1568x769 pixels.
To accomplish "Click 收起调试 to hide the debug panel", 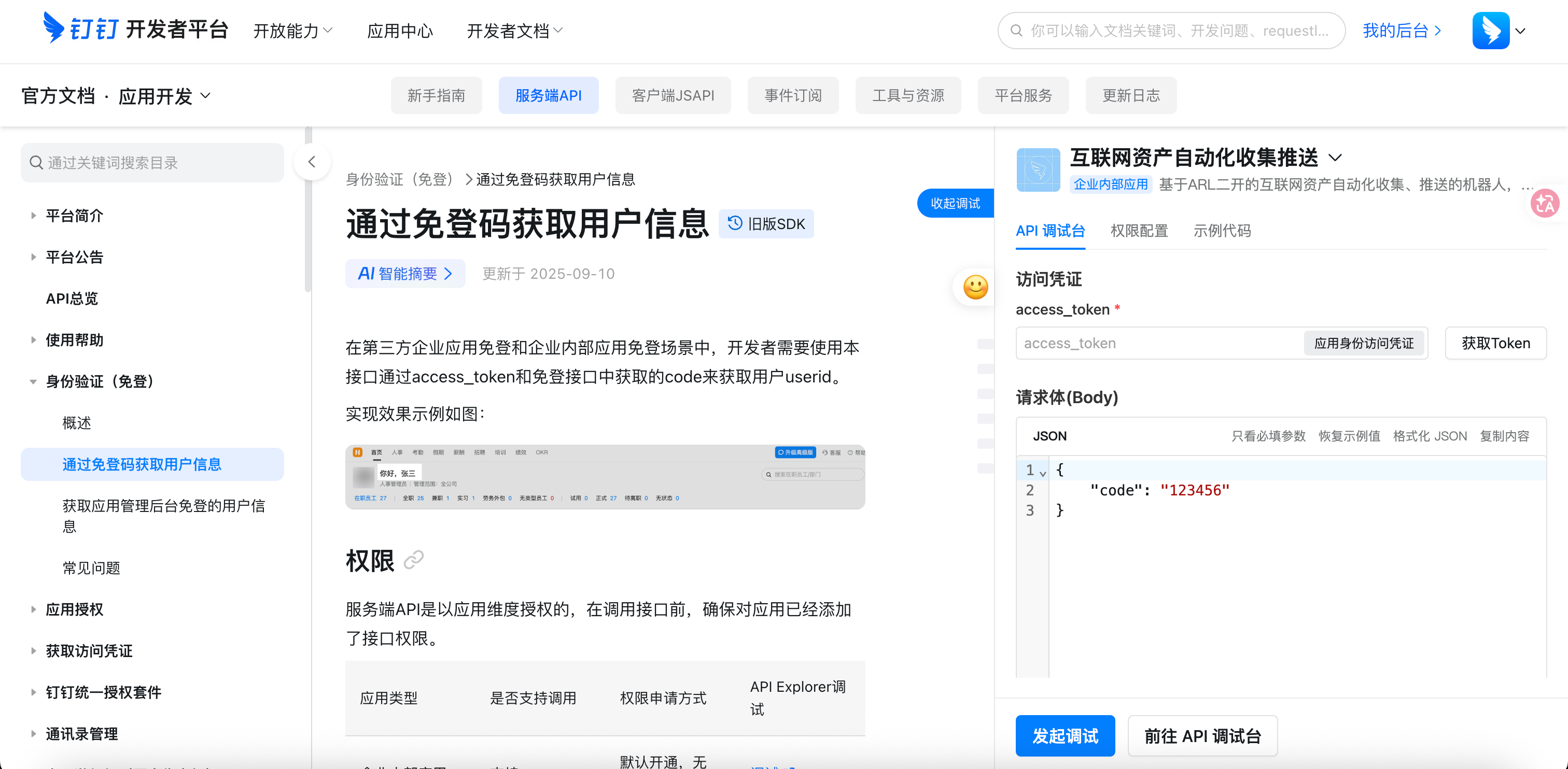I will tap(955, 203).
